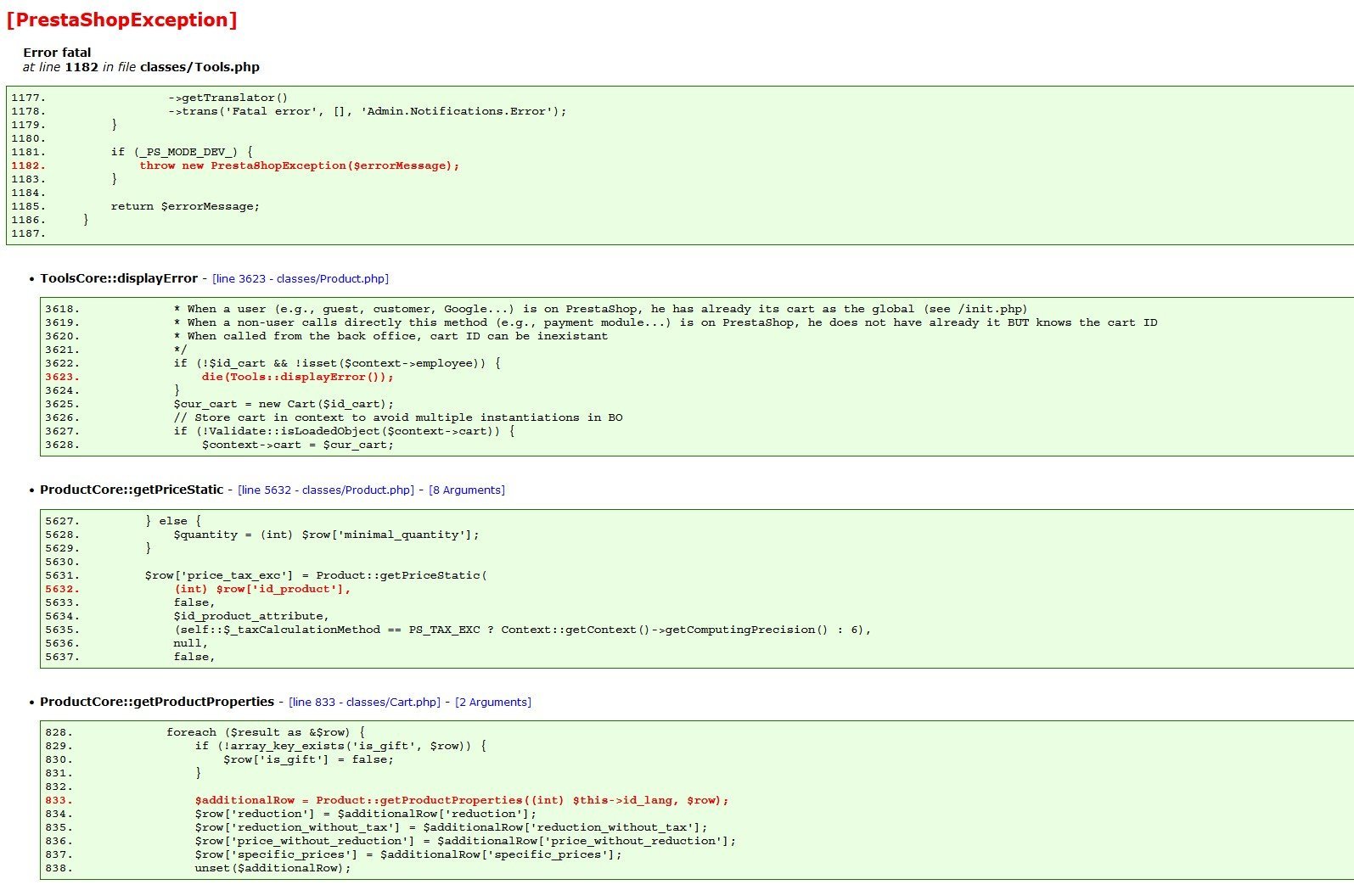Click the ->getTranslator() code line

228,98
